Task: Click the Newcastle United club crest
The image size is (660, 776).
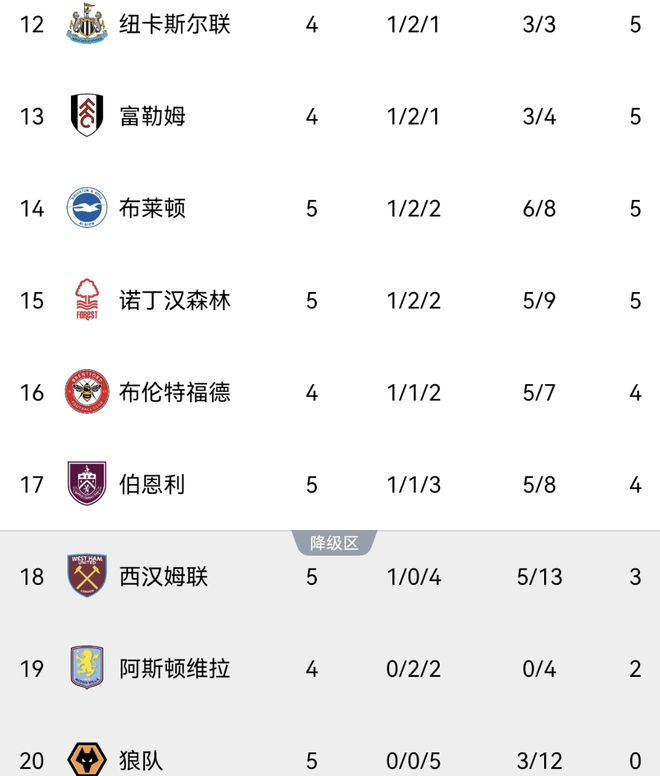Action: (87, 24)
